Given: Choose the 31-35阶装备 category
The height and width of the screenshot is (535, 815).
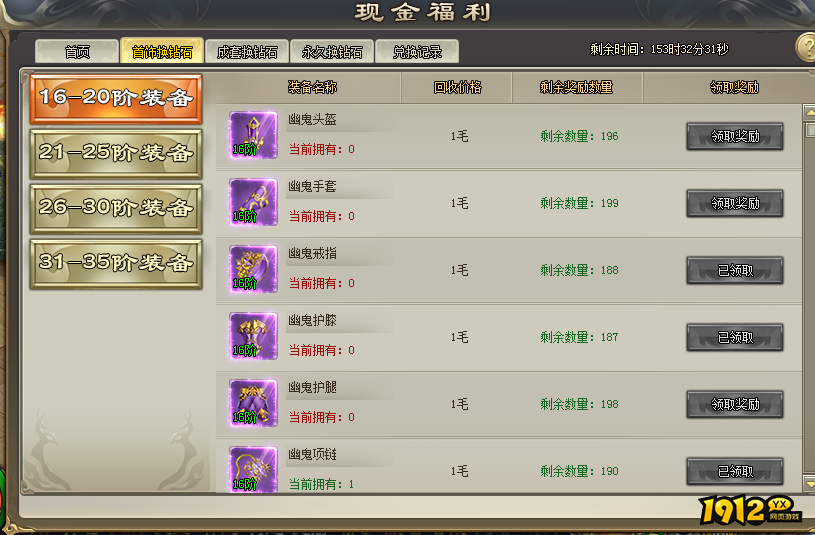Looking at the screenshot, I should 116,264.
